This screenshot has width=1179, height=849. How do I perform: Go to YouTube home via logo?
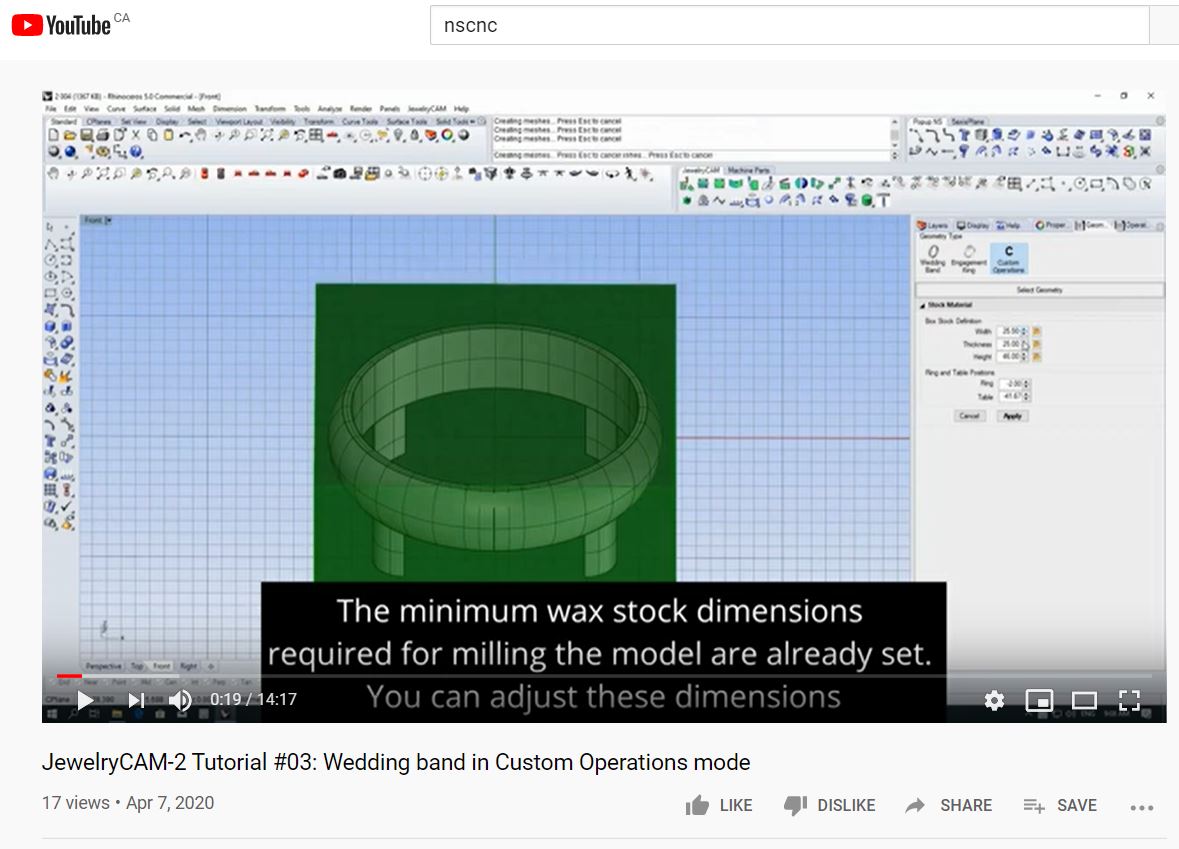[x=62, y=25]
